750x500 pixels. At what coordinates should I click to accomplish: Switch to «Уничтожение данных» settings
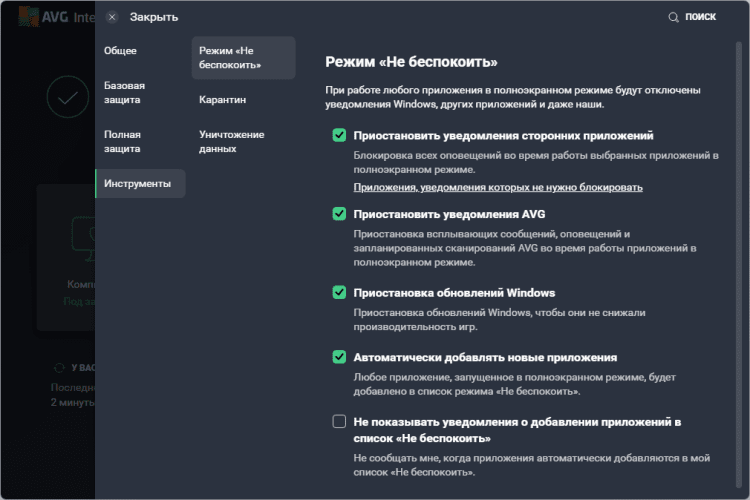click(x=231, y=141)
